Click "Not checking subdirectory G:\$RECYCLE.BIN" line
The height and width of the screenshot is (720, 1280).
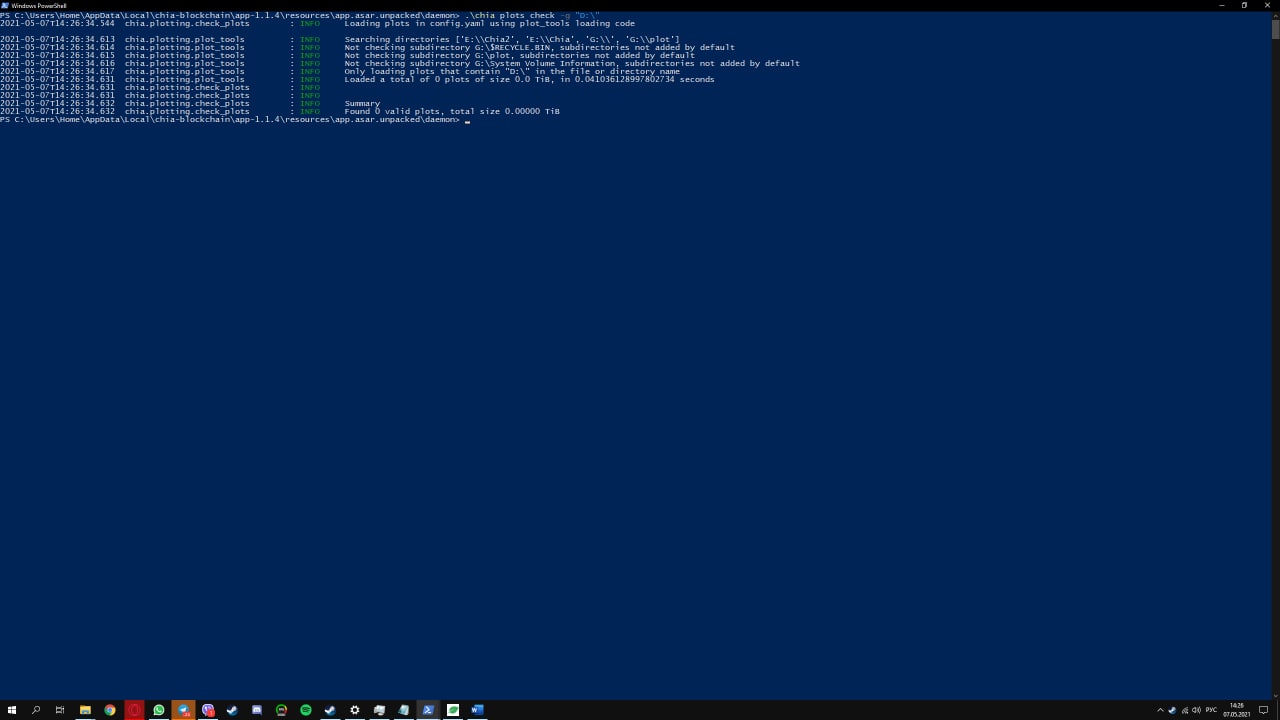coord(540,47)
